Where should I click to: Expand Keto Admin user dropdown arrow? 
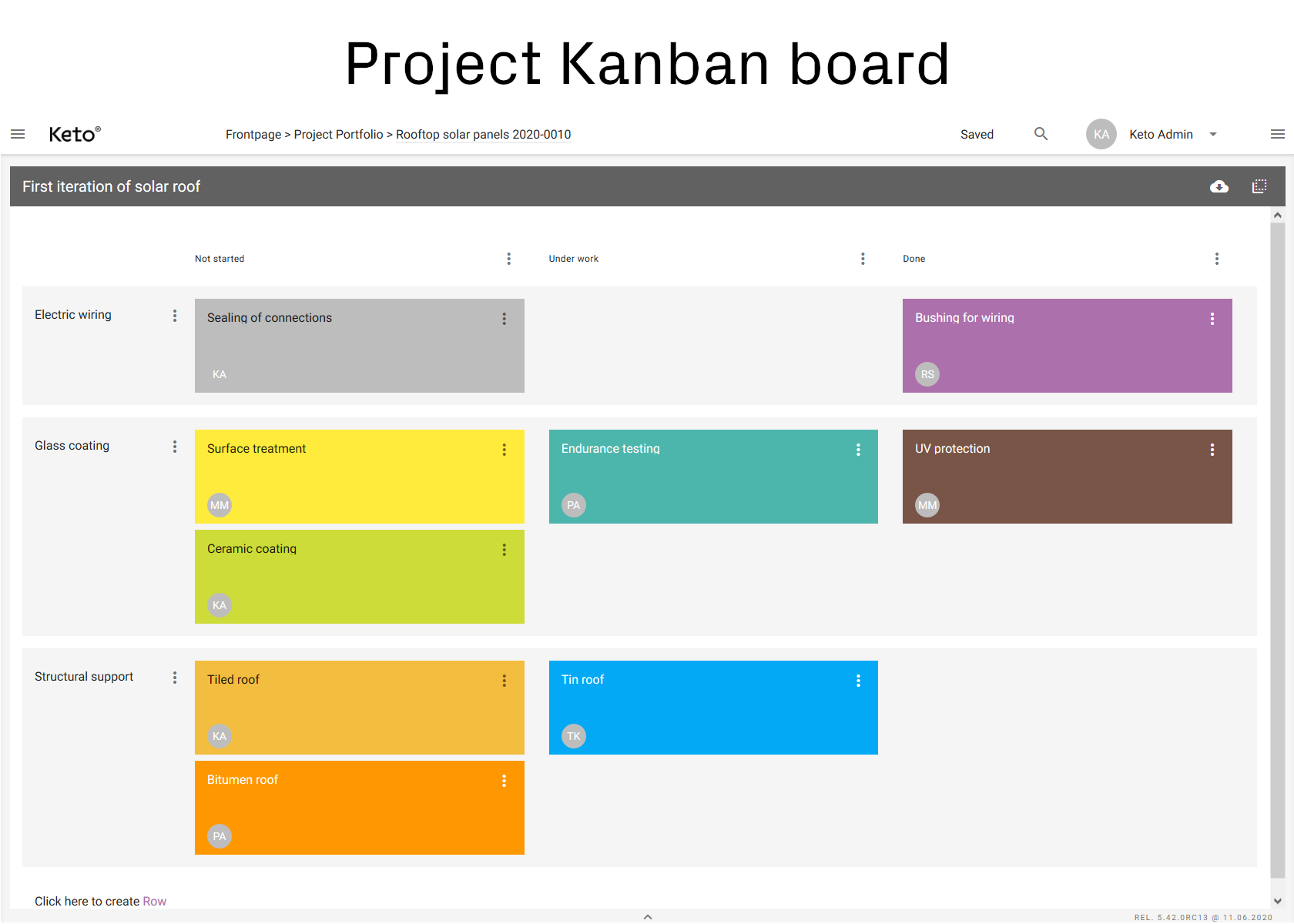pyautogui.click(x=1213, y=134)
